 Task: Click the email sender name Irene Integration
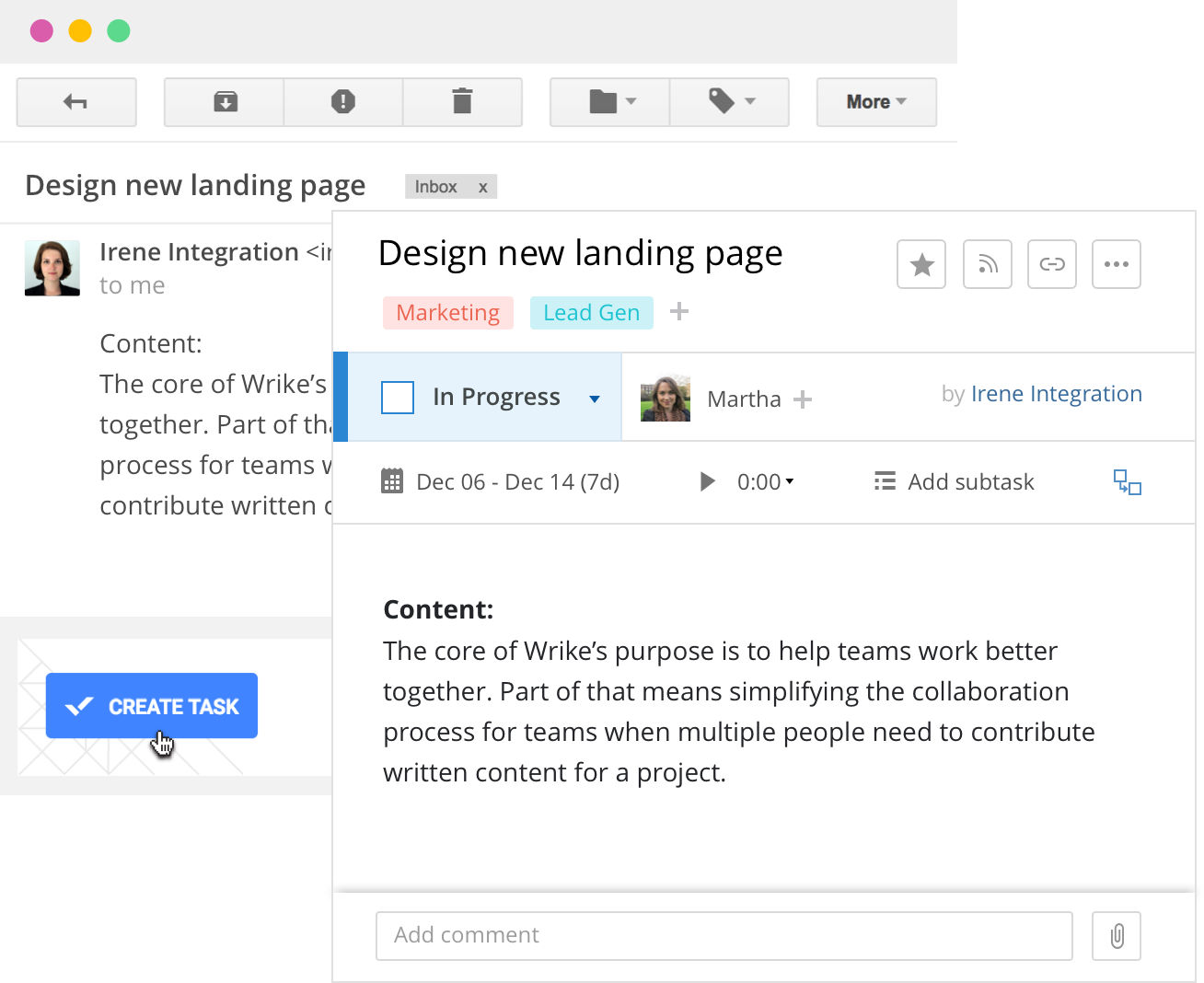[200, 252]
